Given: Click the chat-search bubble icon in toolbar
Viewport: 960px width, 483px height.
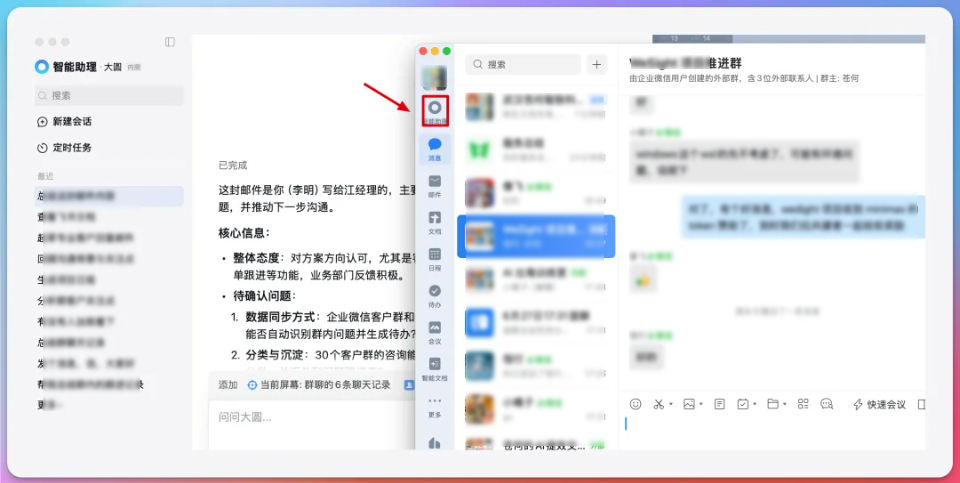Looking at the screenshot, I should pyautogui.click(x=827, y=404).
